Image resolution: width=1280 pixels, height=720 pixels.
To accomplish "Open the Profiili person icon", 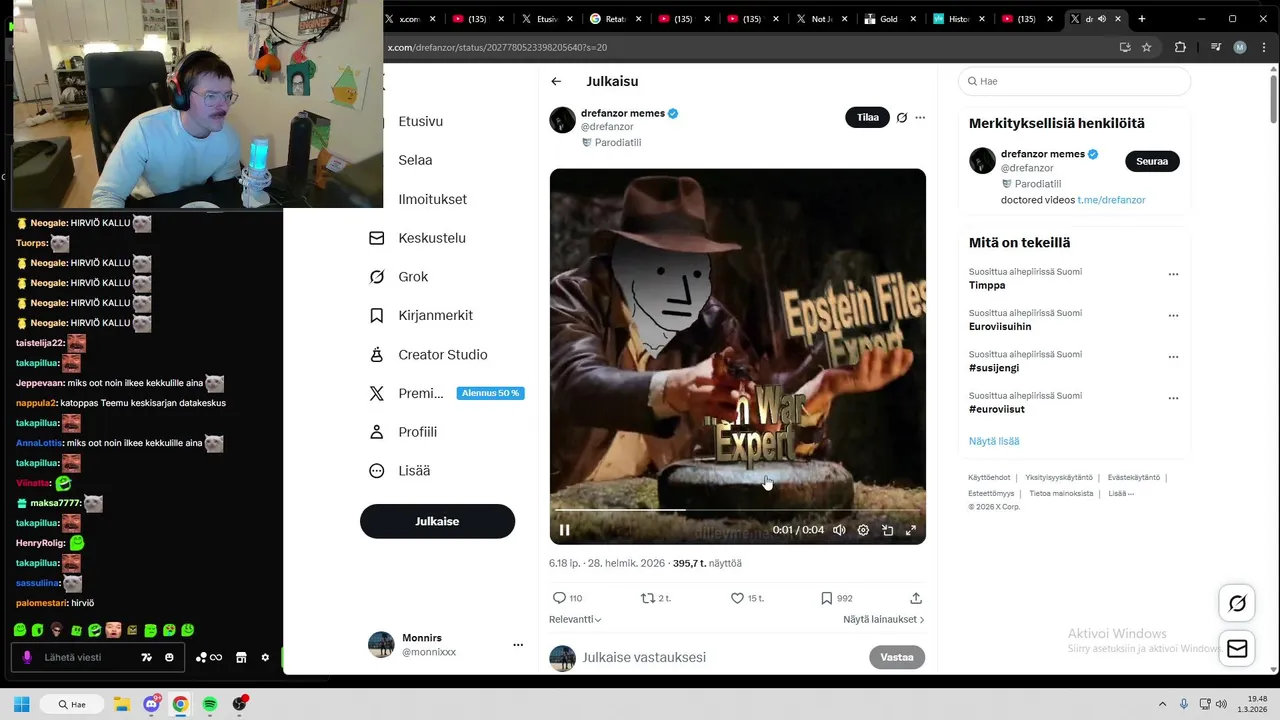I will tap(377, 432).
